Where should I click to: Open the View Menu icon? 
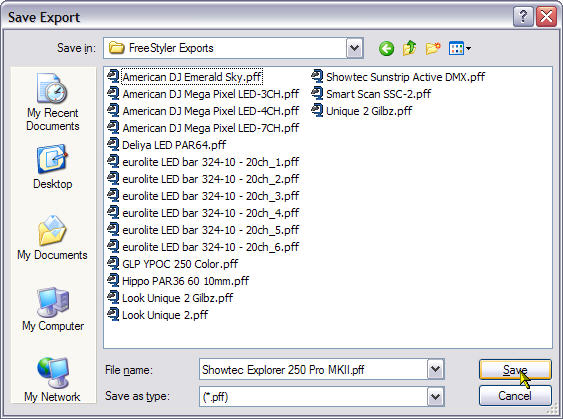coord(460,48)
